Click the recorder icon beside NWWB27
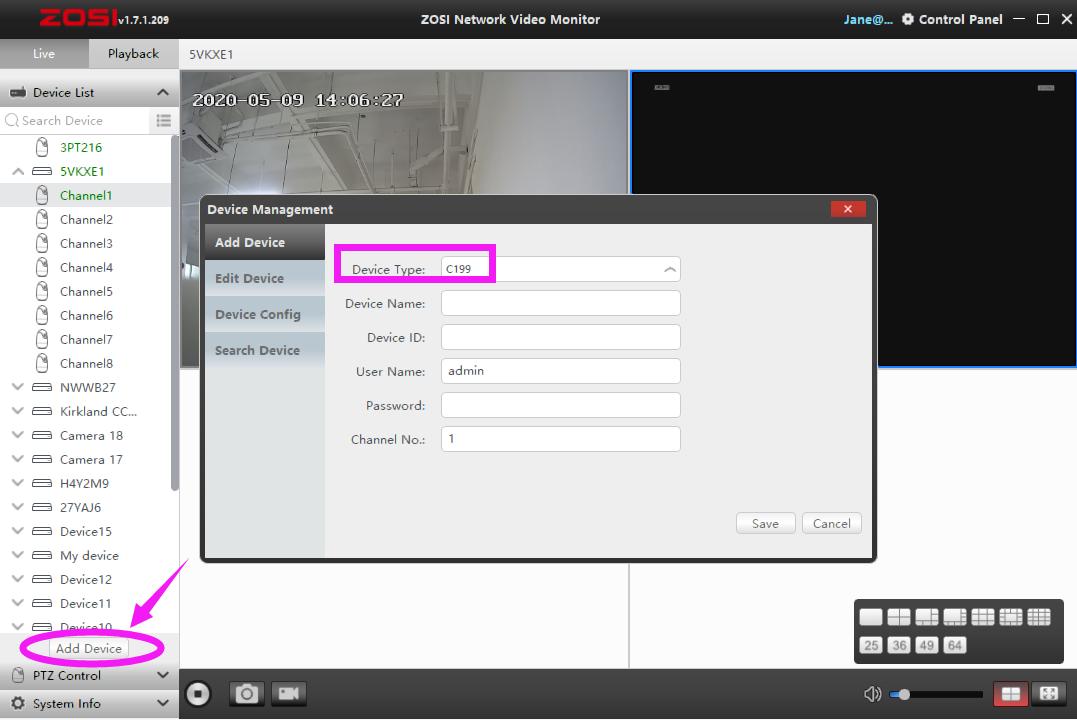Viewport: 1077px width, 720px height. pos(42,387)
